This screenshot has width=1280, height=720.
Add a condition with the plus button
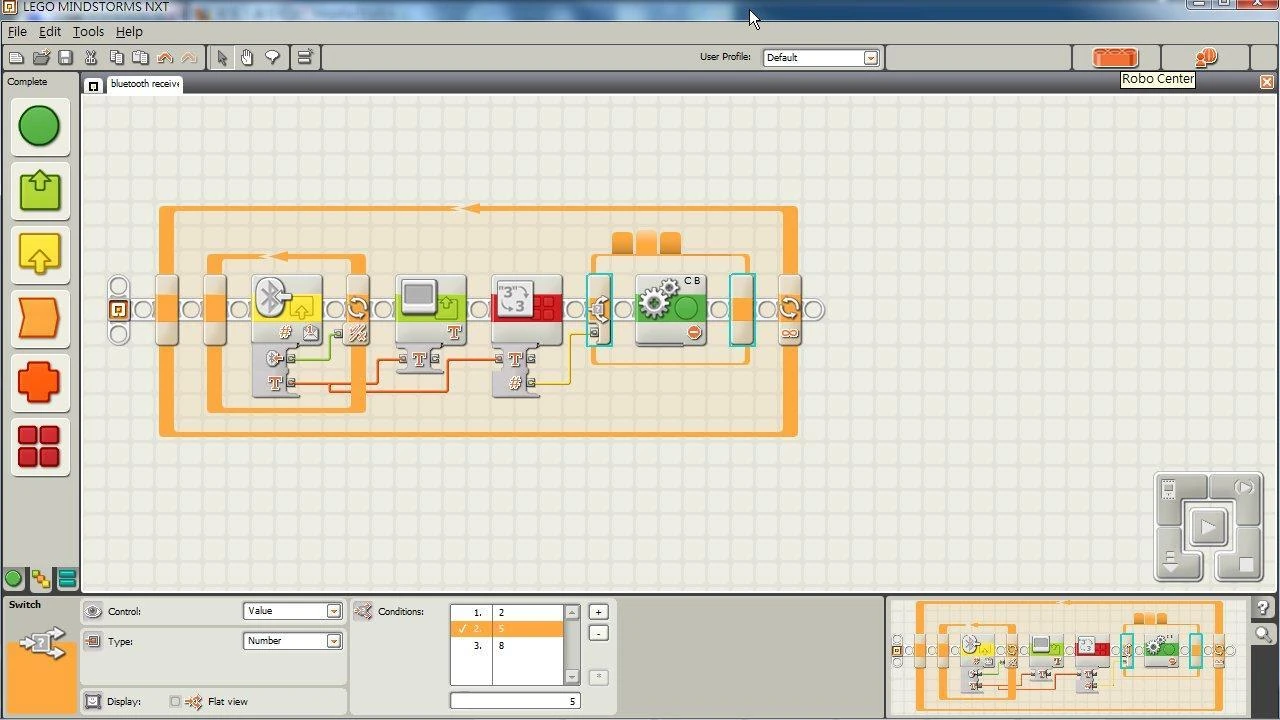point(598,612)
